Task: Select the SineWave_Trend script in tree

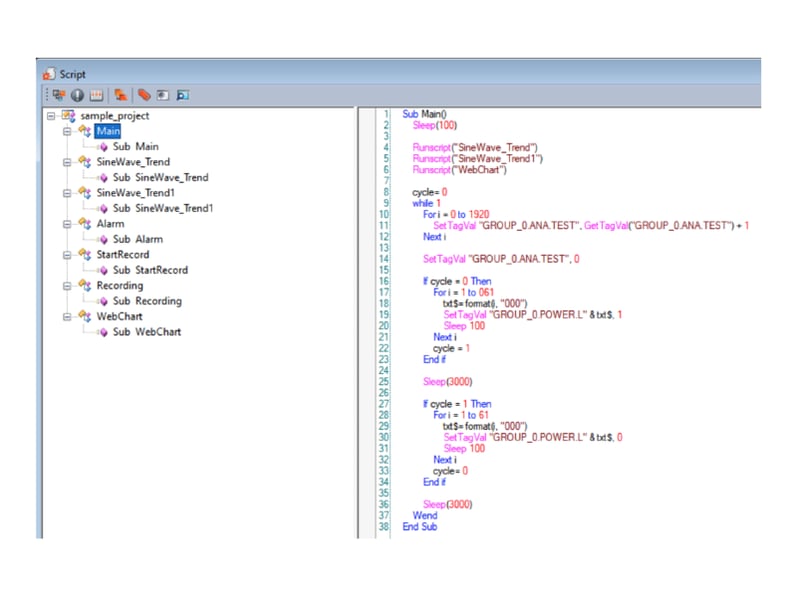Action: [132, 162]
